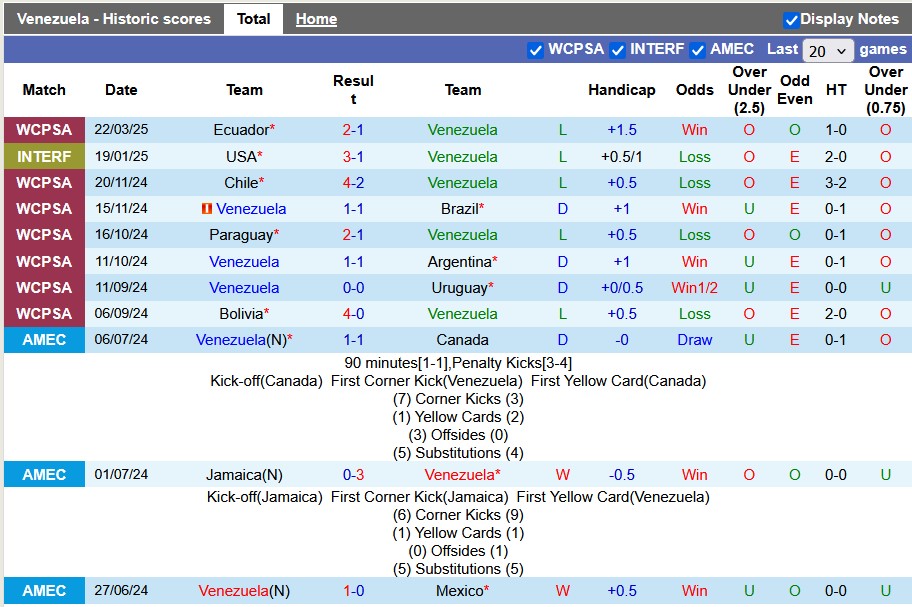Click the WCPSA badge for Bolivia match
Viewport: 912px width, 607px height.
pyautogui.click(x=44, y=314)
